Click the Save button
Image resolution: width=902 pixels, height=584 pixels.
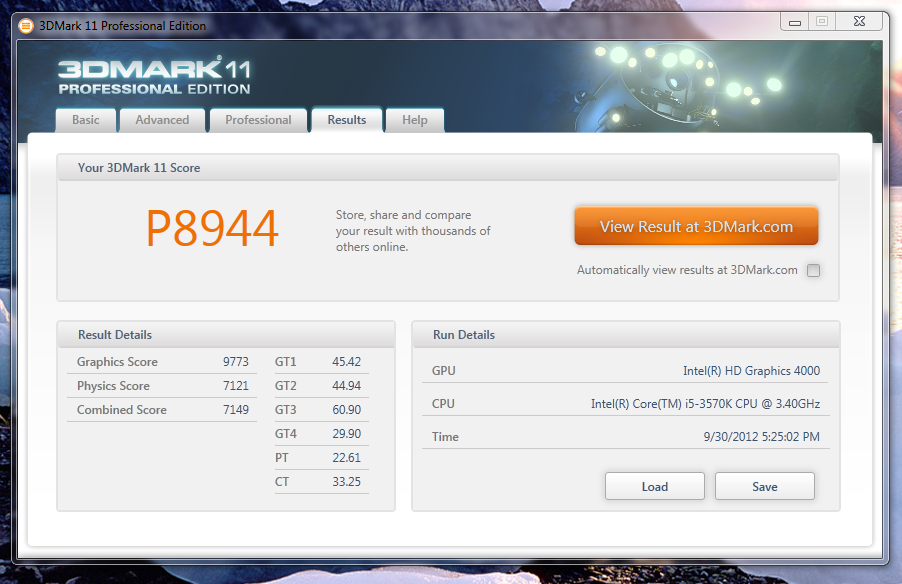coord(765,487)
